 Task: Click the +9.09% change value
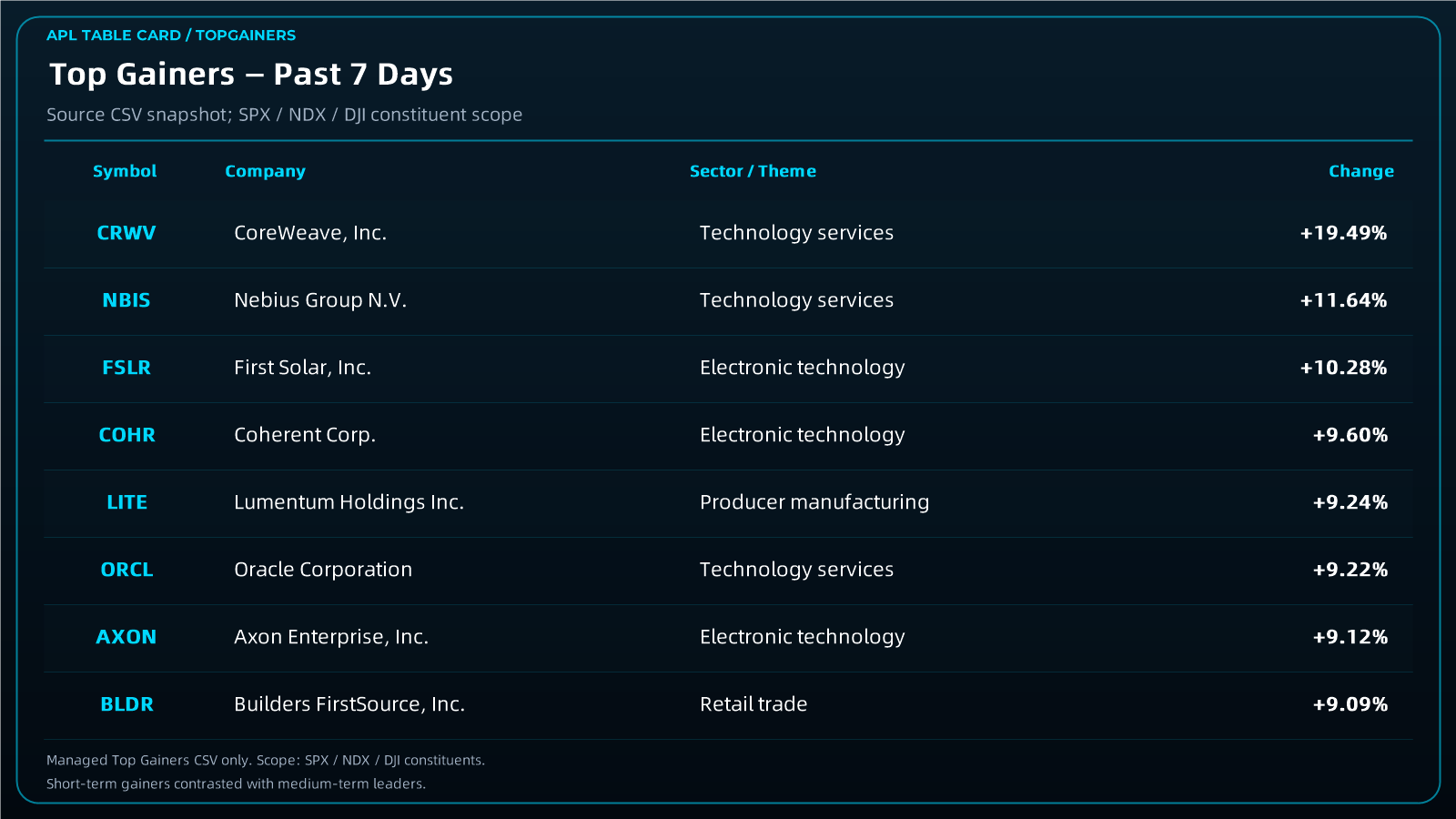click(x=1350, y=704)
